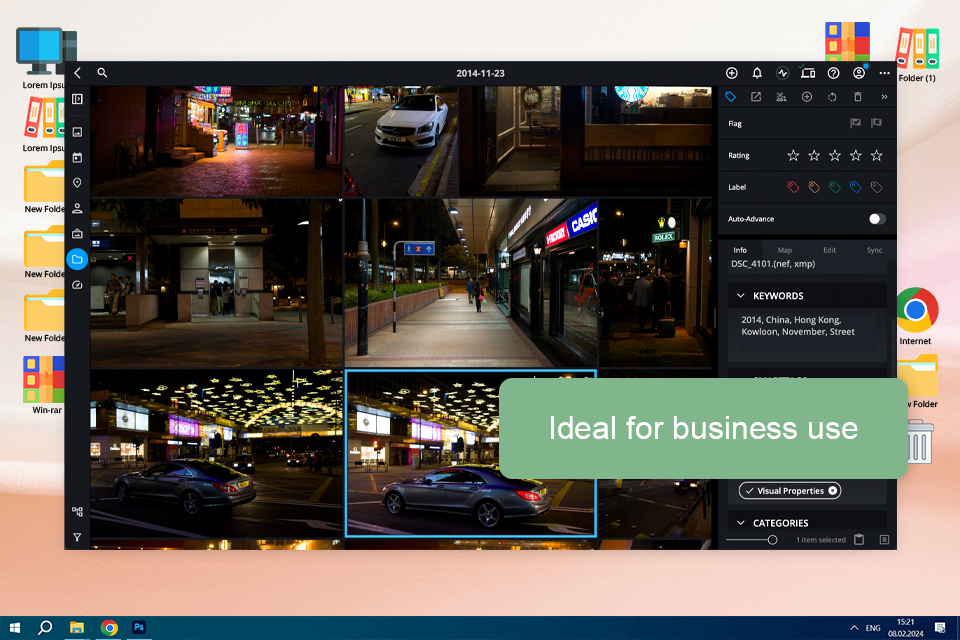Open the hierarchy tree icon in sidebar
The image size is (960, 640).
[77, 511]
